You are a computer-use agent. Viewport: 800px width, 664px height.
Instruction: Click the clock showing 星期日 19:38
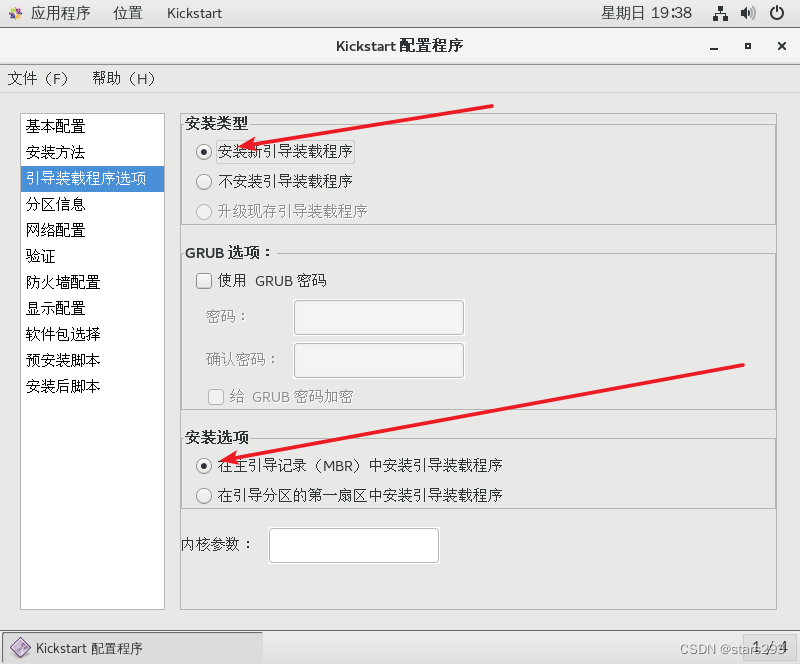pyautogui.click(x=646, y=13)
